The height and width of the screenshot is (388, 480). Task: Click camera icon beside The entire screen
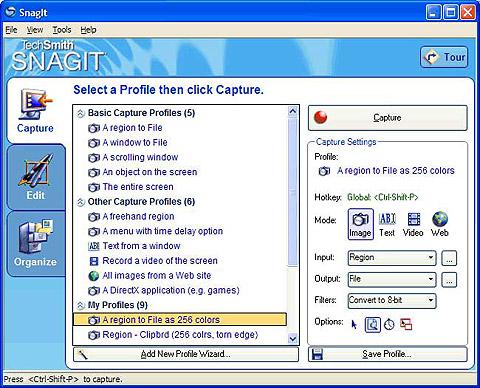pos(94,187)
